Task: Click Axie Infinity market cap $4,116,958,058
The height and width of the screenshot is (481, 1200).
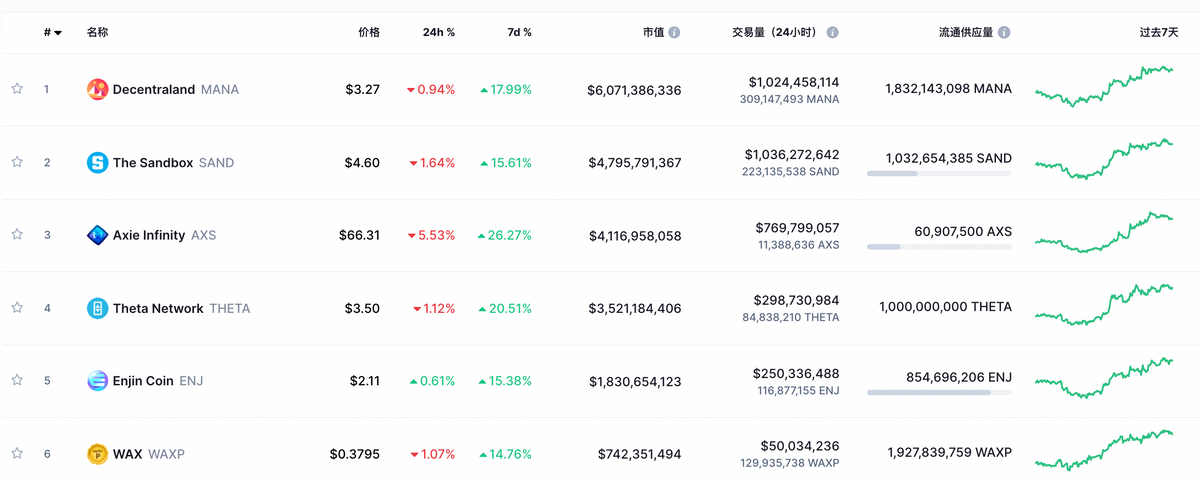Action: click(635, 236)
